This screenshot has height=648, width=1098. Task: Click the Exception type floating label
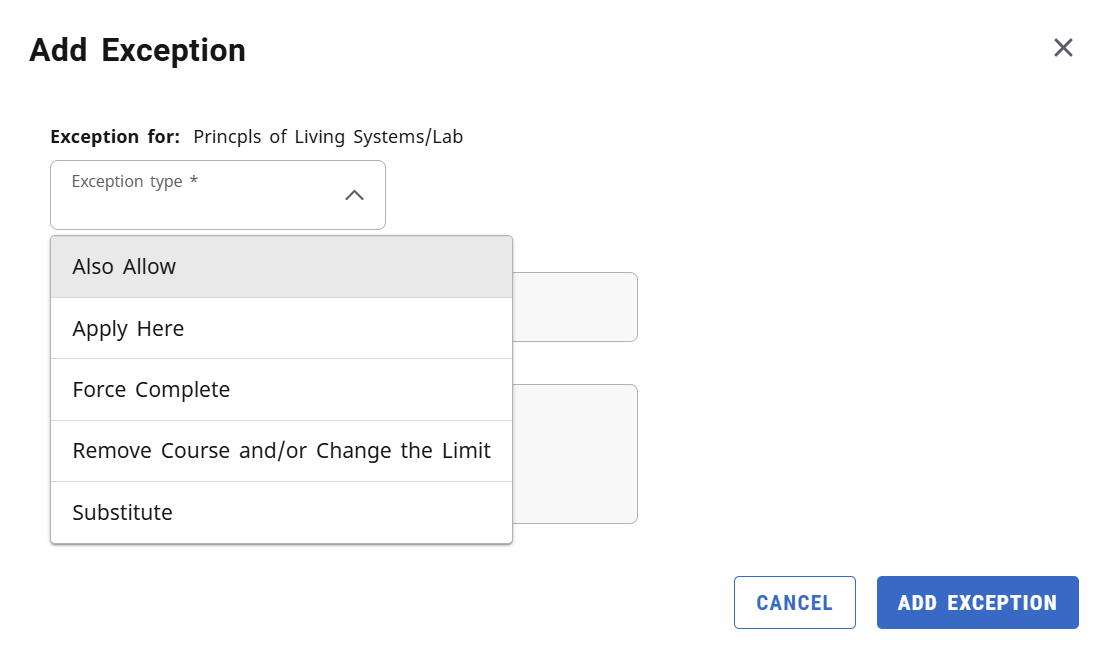pyautogui.click(x=127, y=181)
